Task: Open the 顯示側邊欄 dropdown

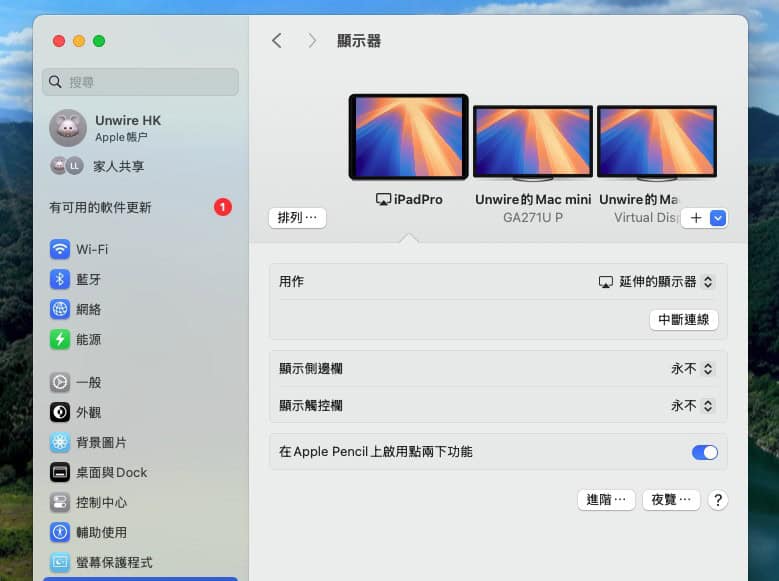Action: [x=692, y=368]
